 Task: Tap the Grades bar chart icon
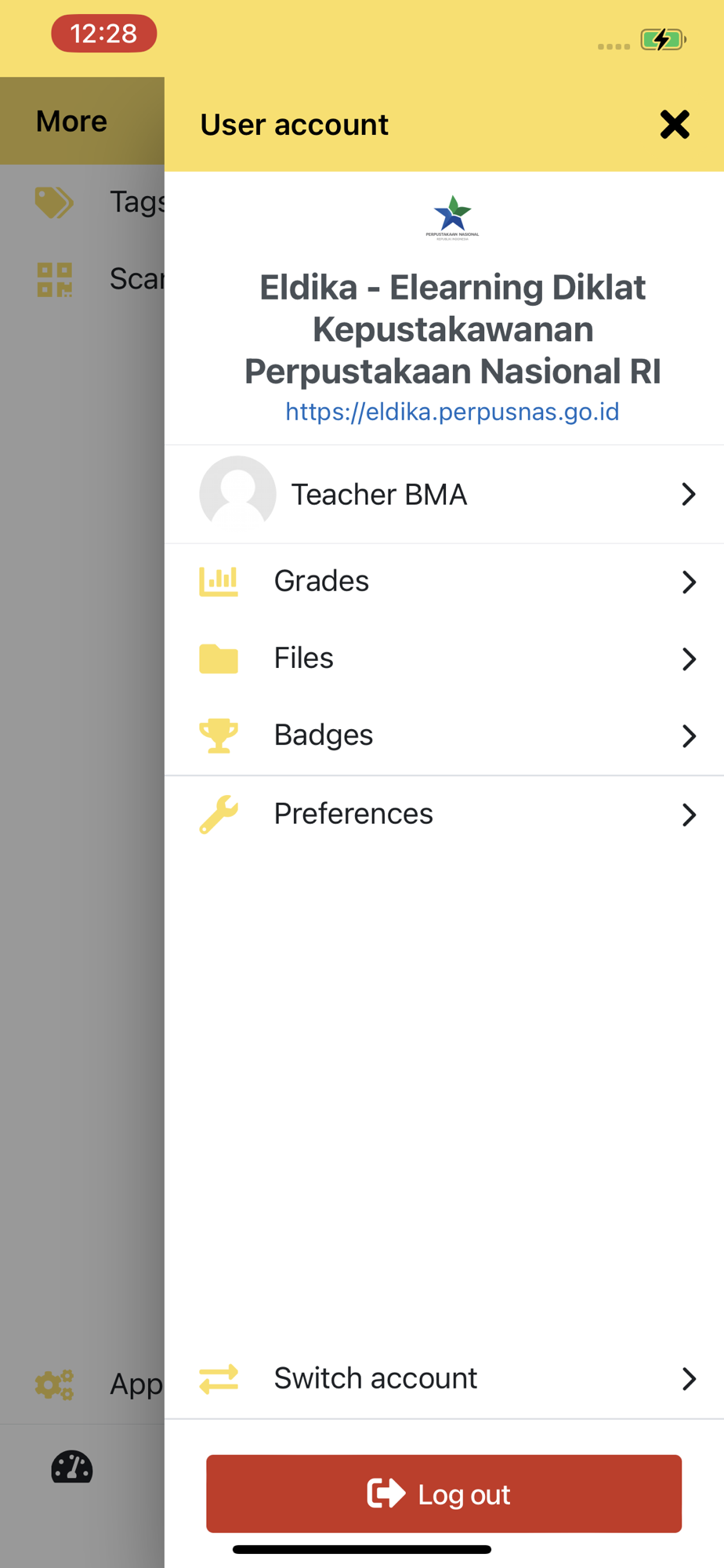tap(219, 582)
